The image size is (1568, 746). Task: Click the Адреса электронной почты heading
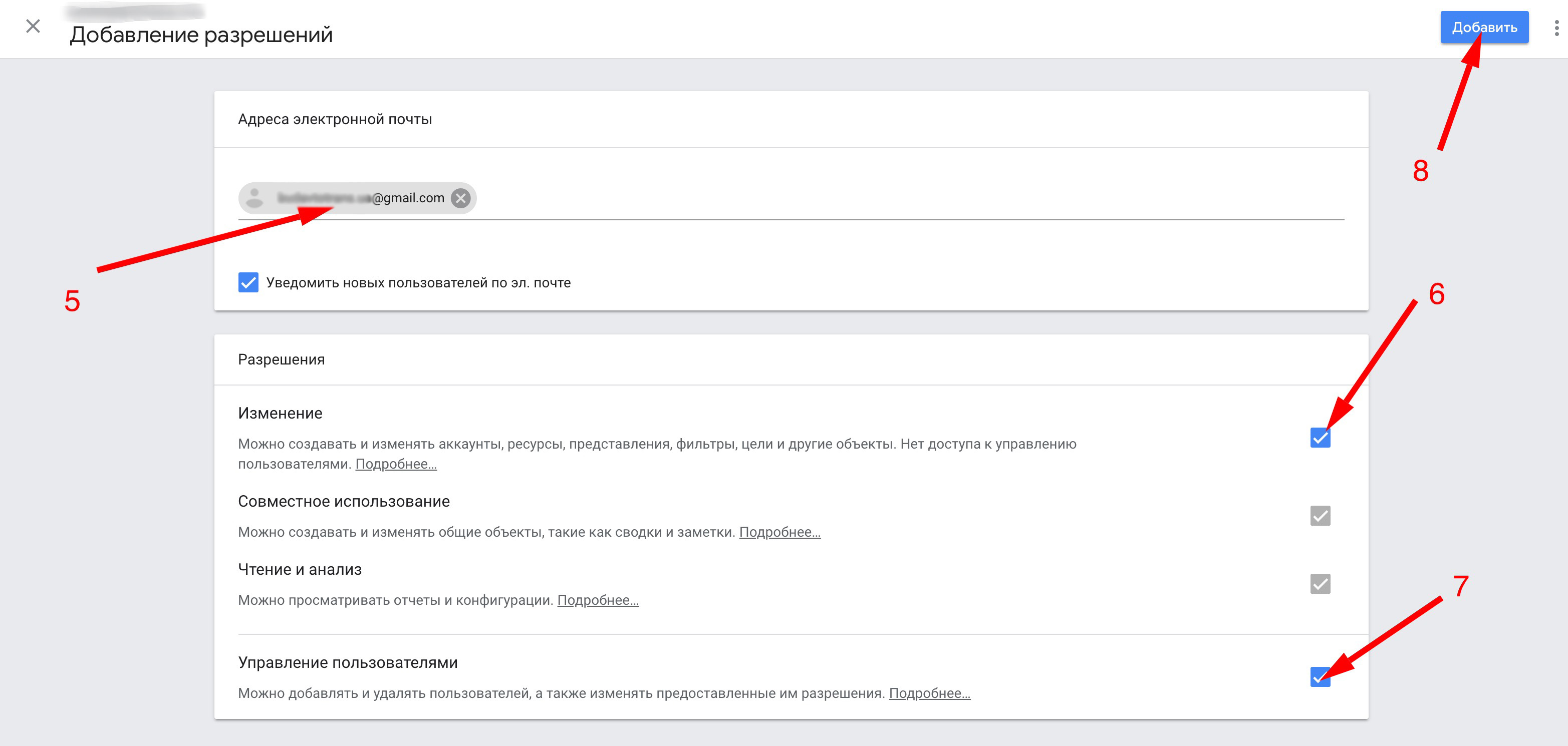335,119
